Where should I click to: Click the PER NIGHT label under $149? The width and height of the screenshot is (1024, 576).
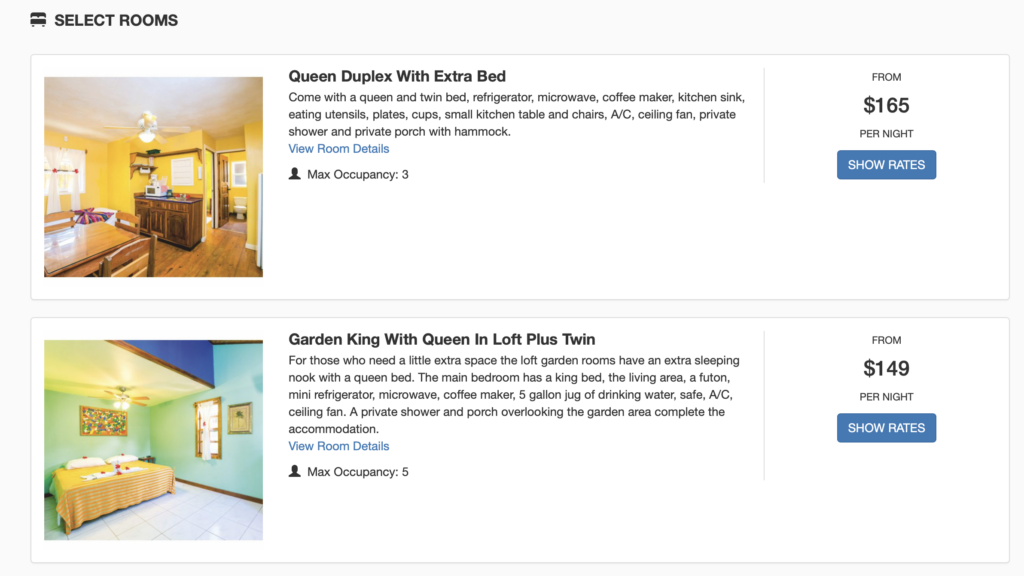[x=886, y=396]
